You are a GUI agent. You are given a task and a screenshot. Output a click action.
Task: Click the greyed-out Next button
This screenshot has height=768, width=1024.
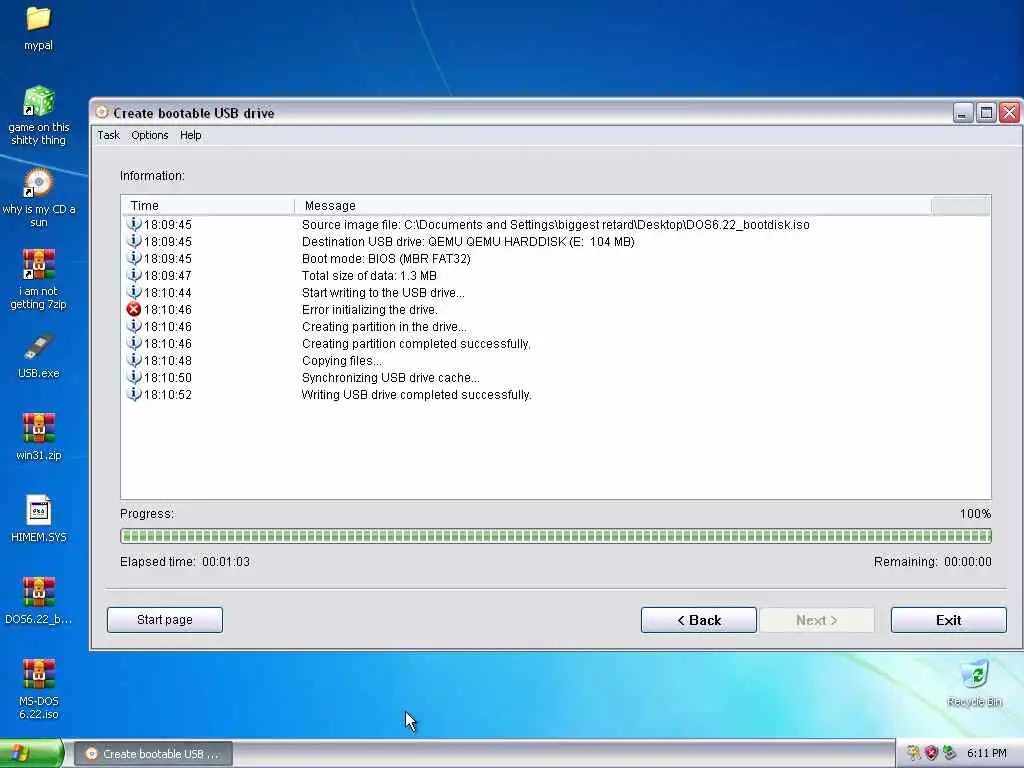tap(817, 620)
